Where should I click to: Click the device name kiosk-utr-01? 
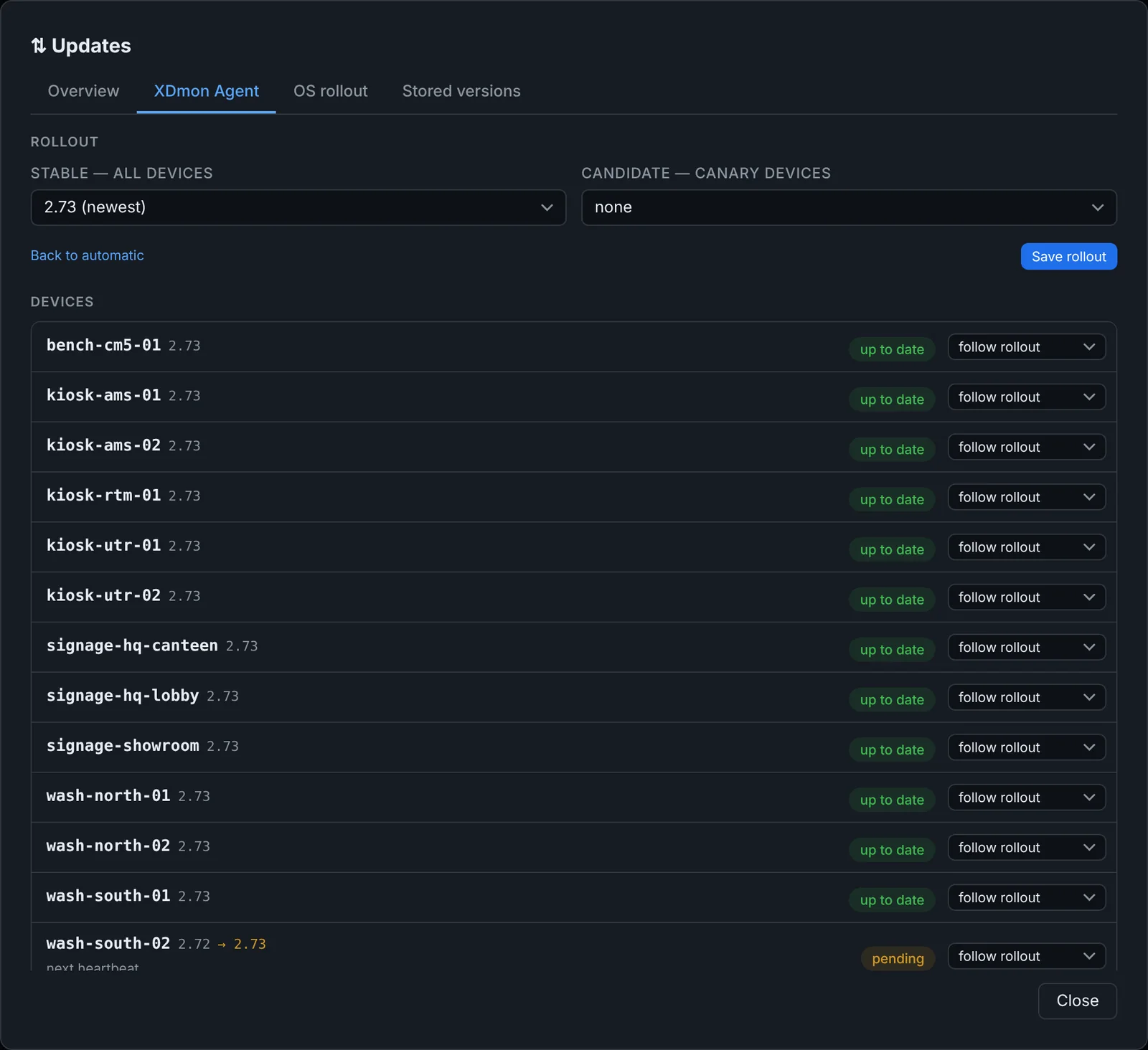coord(103,546)
